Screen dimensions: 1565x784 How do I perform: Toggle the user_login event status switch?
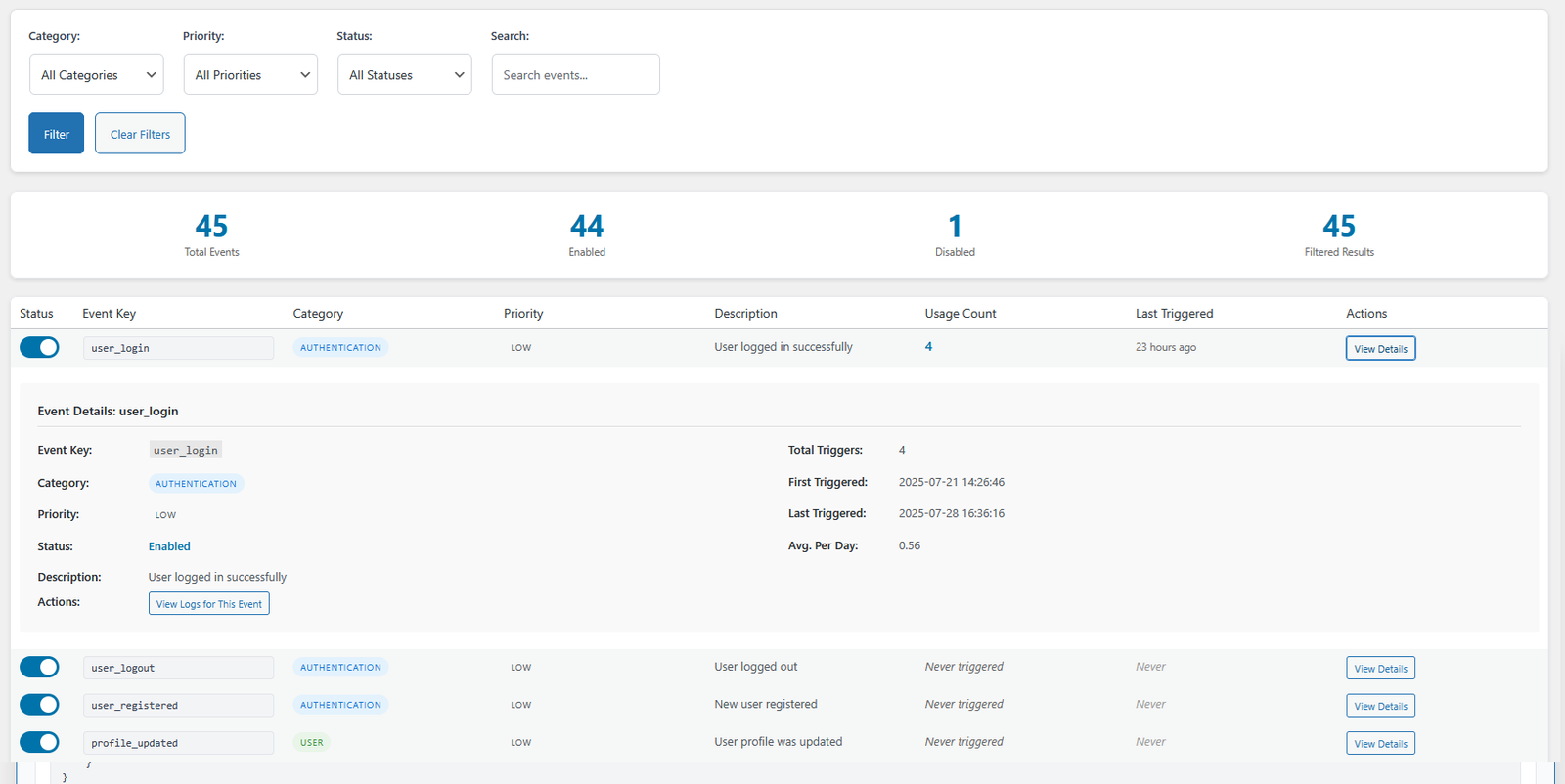coord(39,347)
